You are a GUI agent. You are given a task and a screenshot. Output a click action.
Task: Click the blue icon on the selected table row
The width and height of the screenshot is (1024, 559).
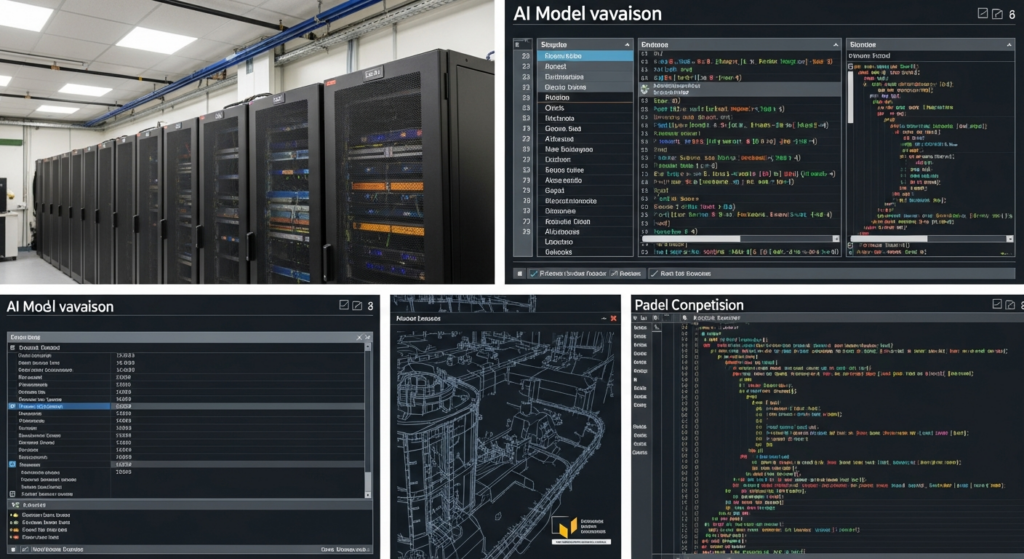[x=12, y=406]
